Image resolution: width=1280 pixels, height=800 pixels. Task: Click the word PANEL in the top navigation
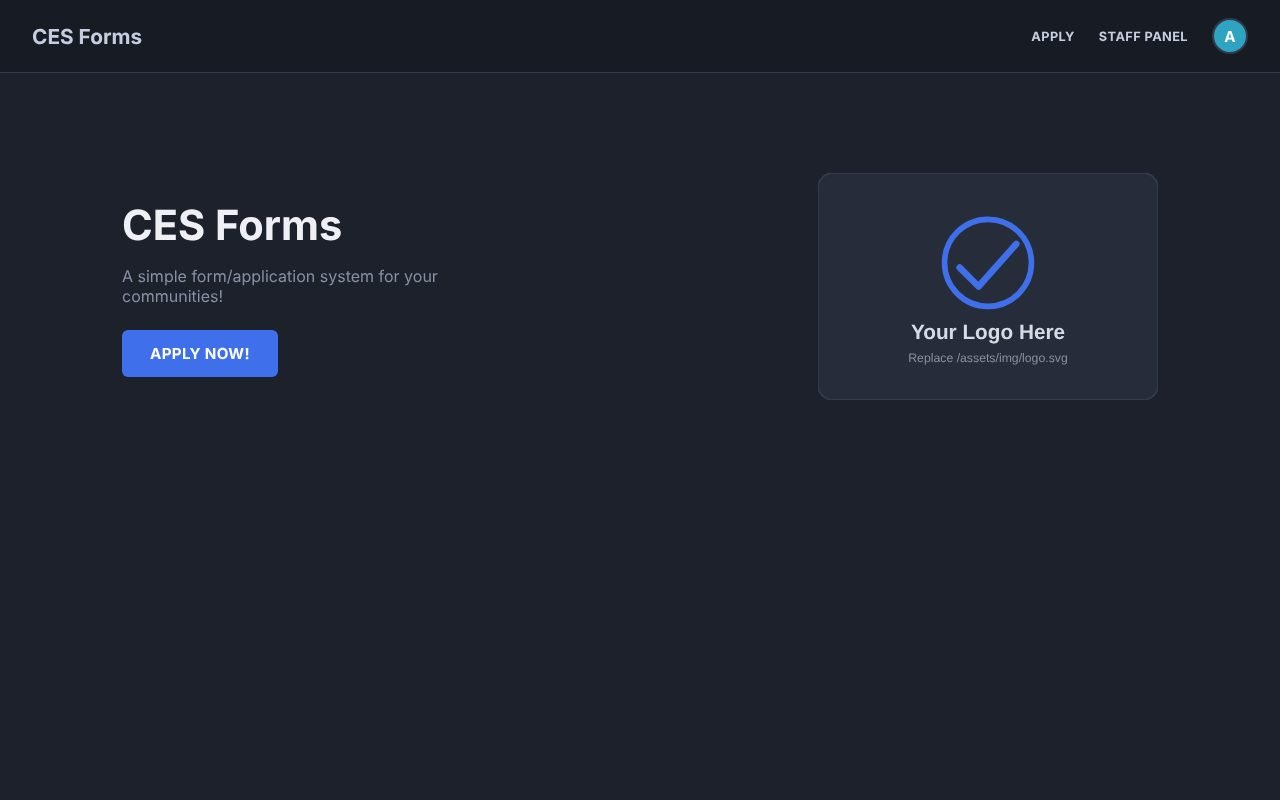tap(1166, 36)
